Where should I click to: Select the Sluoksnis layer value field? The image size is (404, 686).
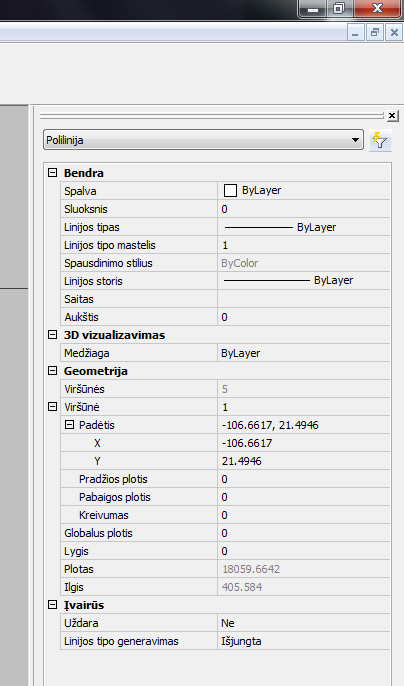303,209
